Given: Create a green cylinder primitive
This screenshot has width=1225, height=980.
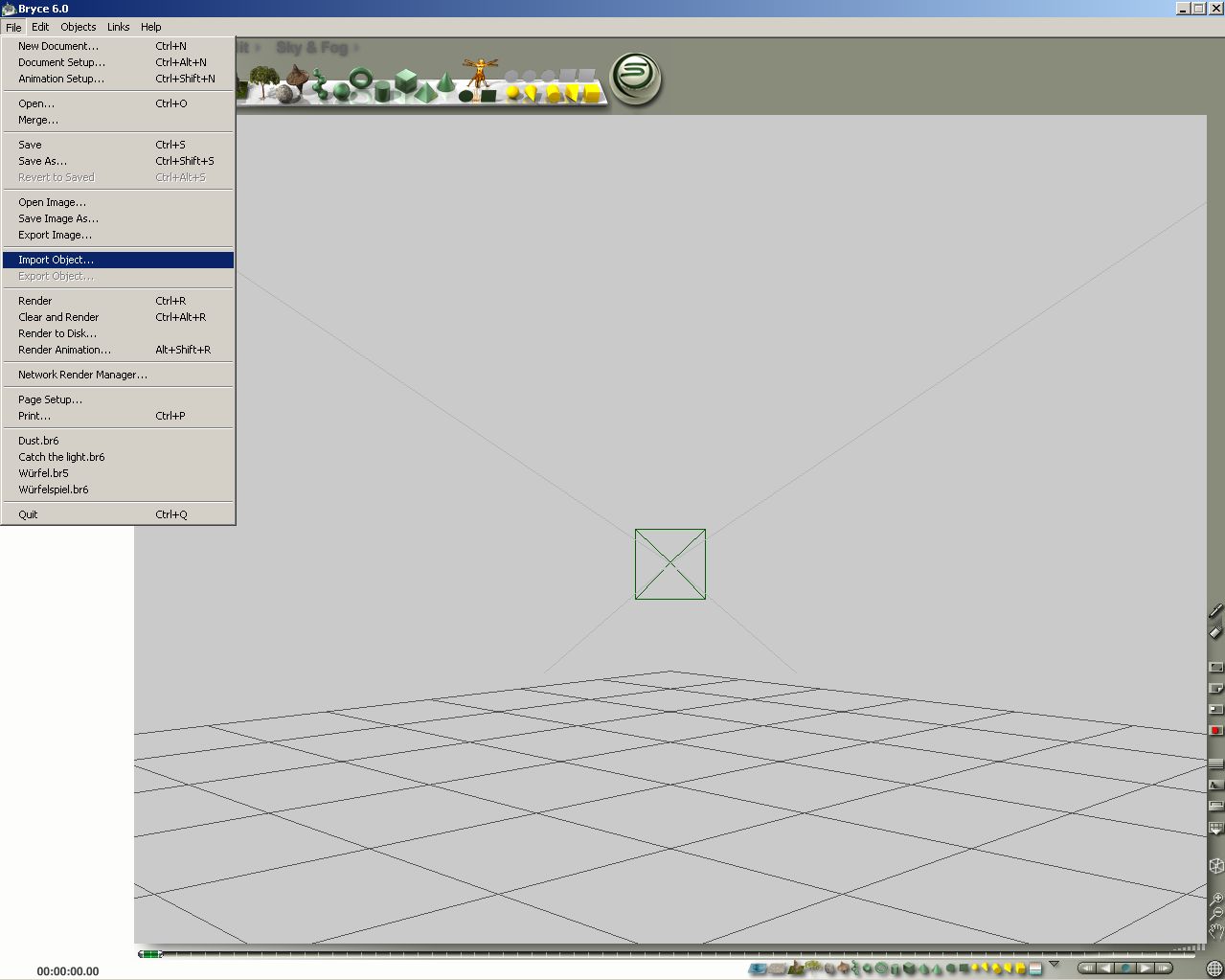Looking at the screenshot, I should coord(382,91).
